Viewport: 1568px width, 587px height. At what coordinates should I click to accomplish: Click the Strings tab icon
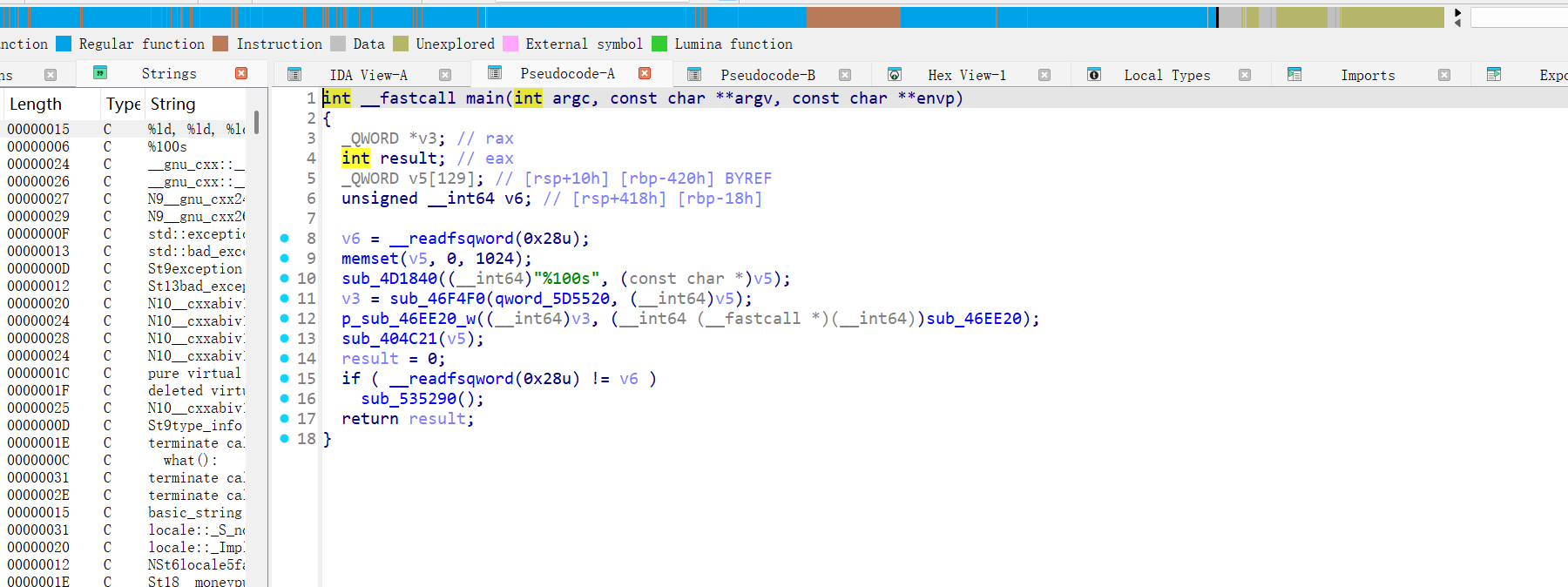pyautogui.click(x=100, y=73)
